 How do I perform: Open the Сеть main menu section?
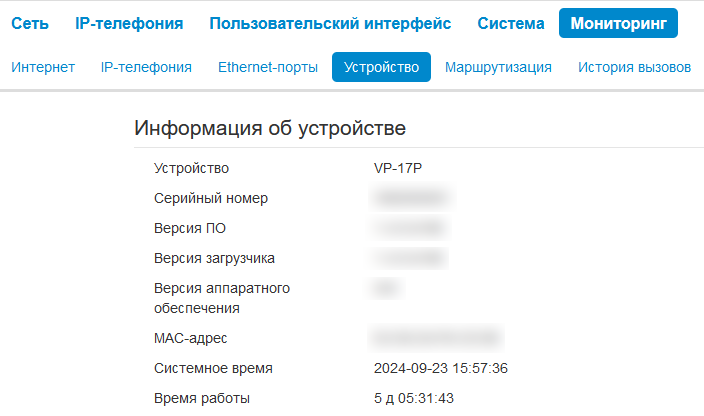(x=30, y=23)
